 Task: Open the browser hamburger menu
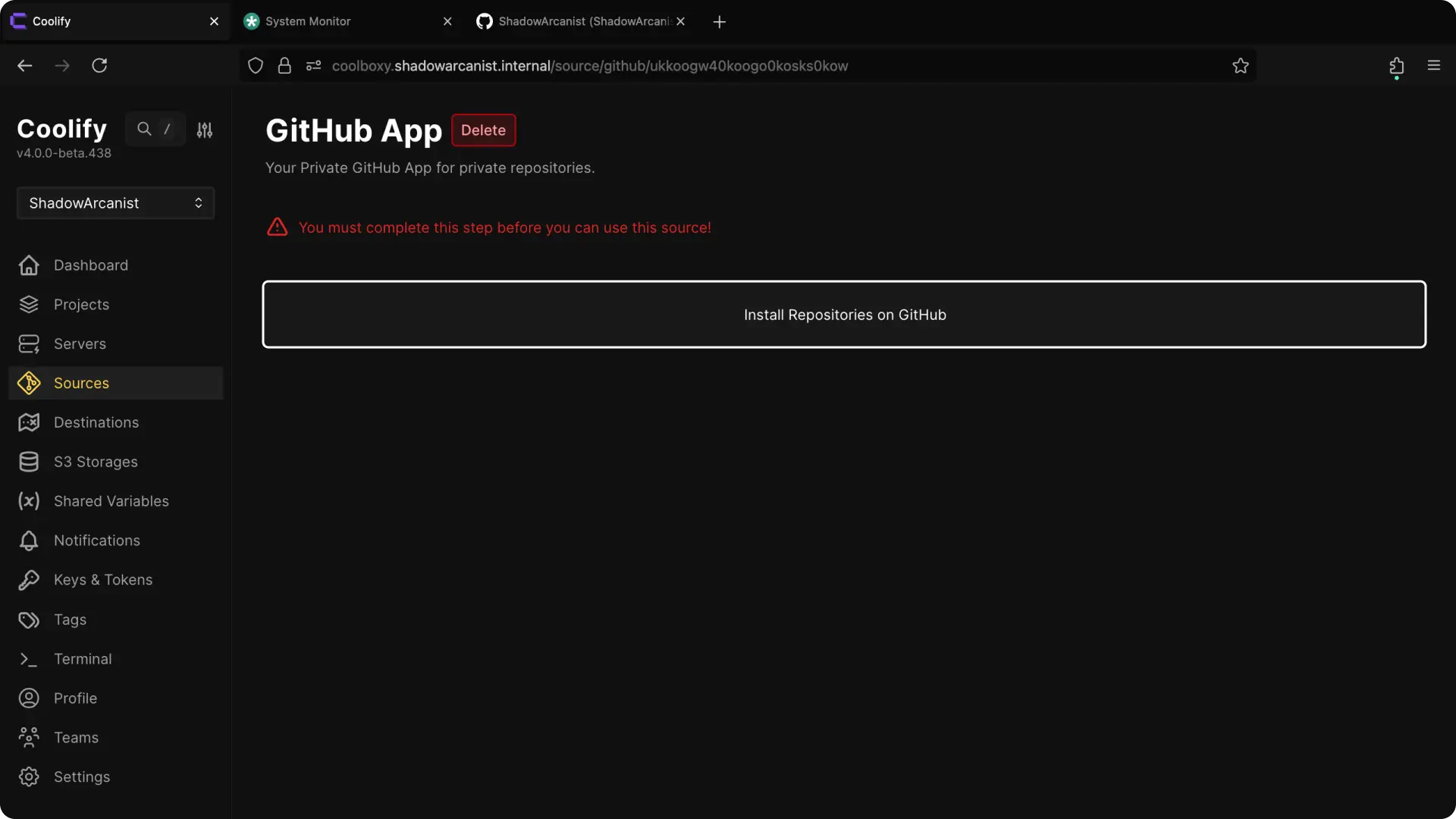click(1433, 66)
